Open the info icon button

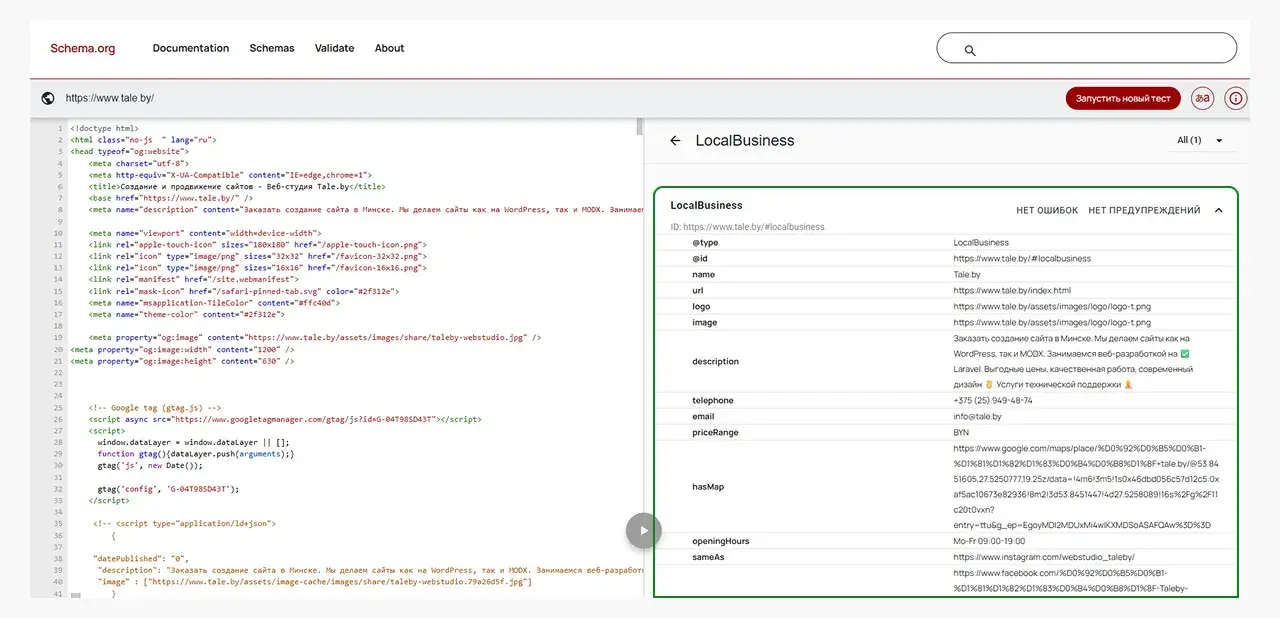point(1236,98)
